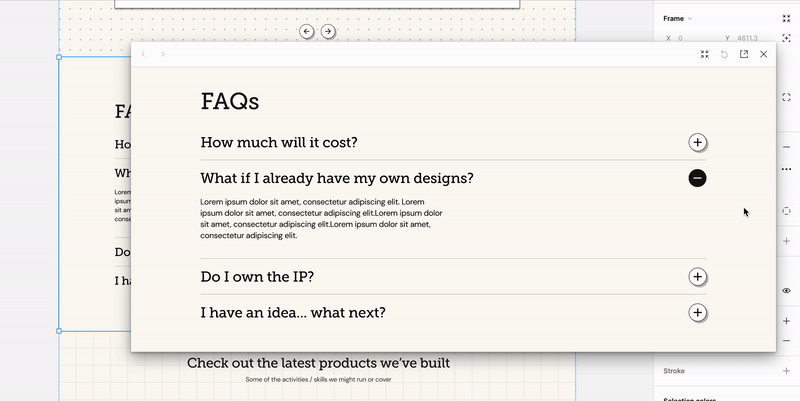The image size is (800, 401).
Task: Collapse the preview from fullscreen view
Action: tap(705, 54)
